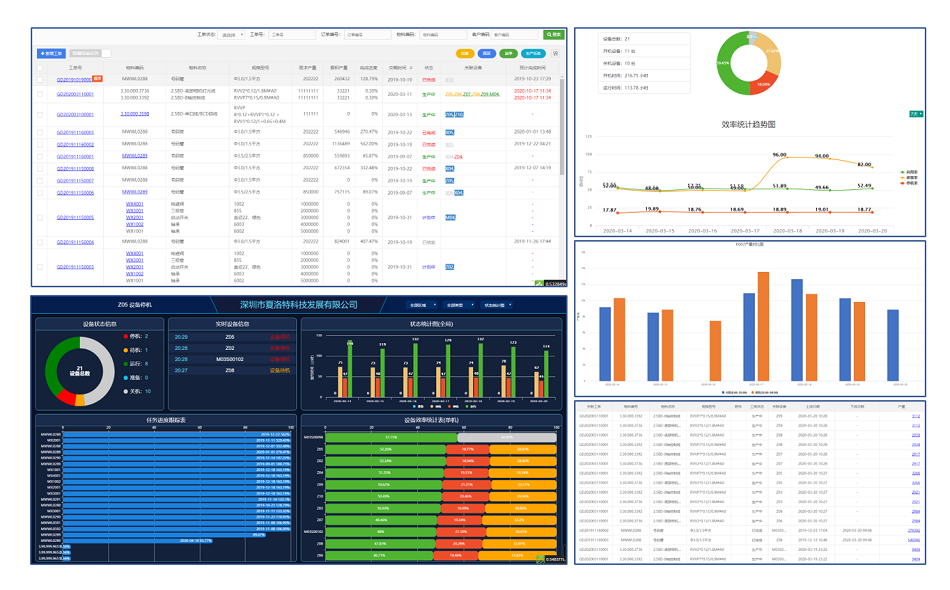Click the red line legend marker in trend chart

(903, 183)
